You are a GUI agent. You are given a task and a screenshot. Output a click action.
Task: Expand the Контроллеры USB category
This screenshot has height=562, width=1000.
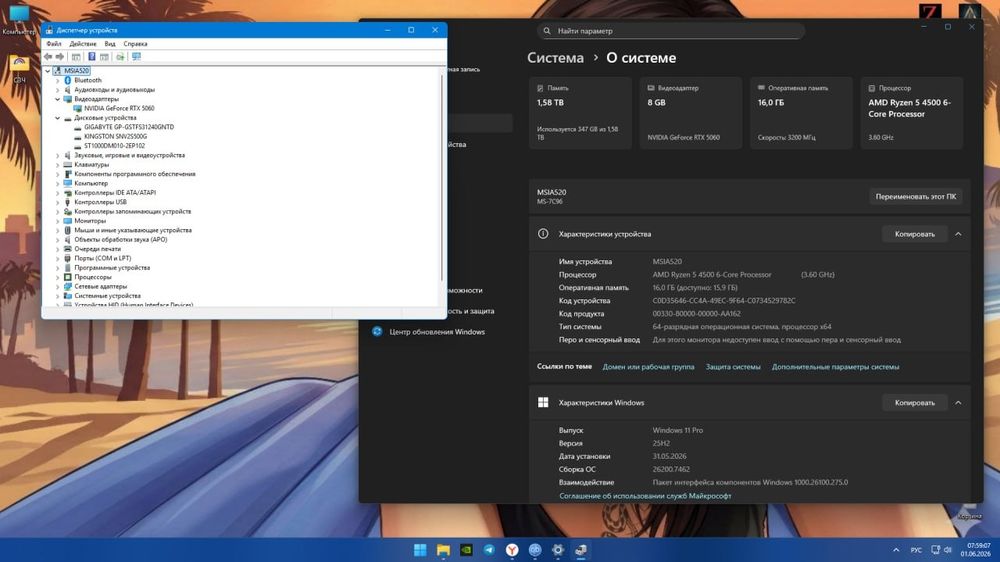(57, 202)
